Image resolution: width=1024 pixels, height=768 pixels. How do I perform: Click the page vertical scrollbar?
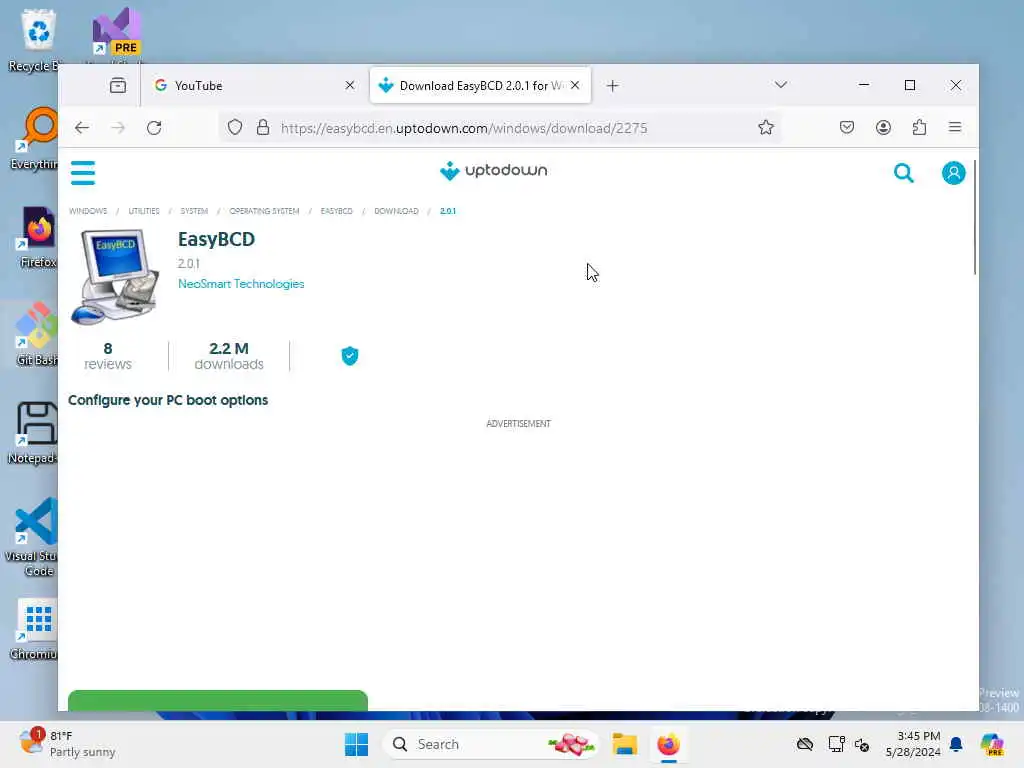[975, 217]
